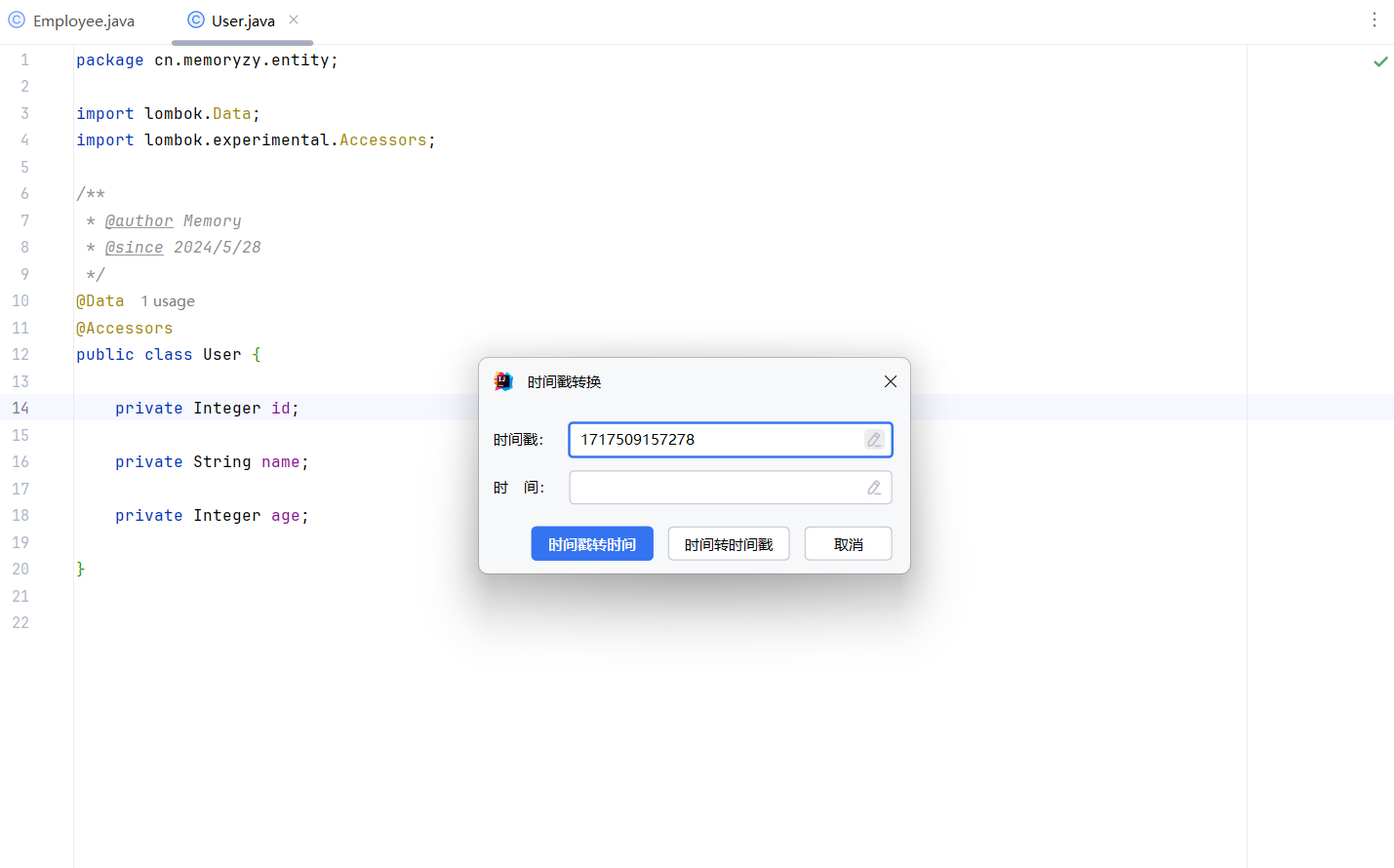Cancel the dialog with 取消
1394x868 pixels.
tap(848, 544)
